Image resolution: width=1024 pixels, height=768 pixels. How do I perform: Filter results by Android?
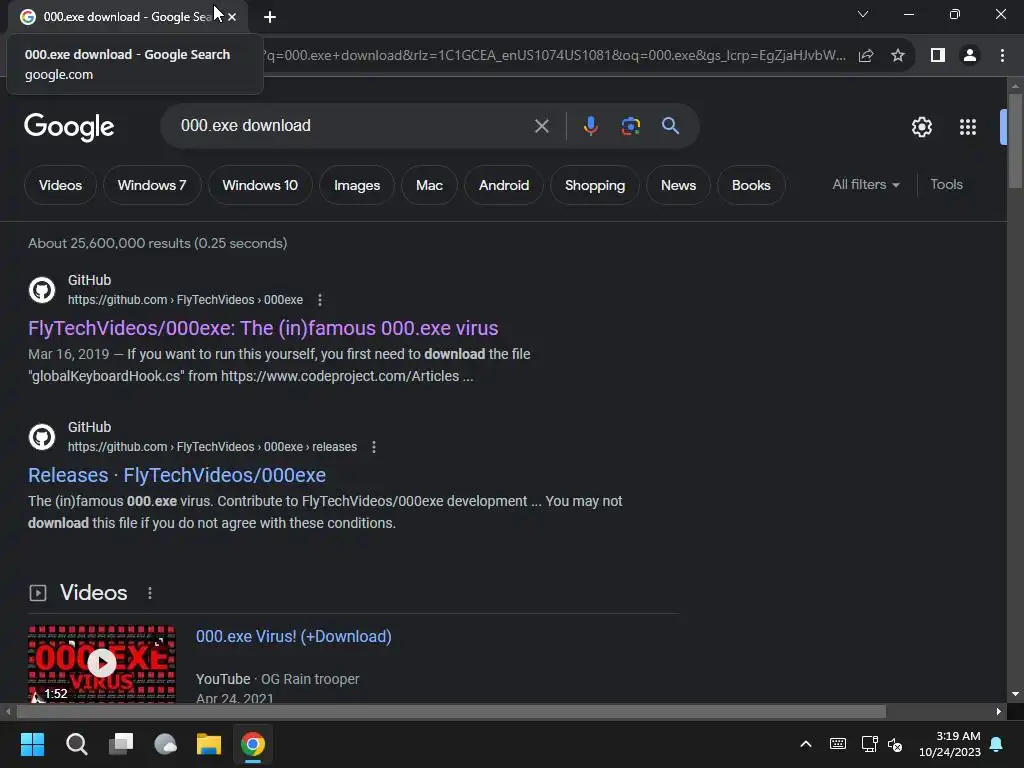click(504, 185)
